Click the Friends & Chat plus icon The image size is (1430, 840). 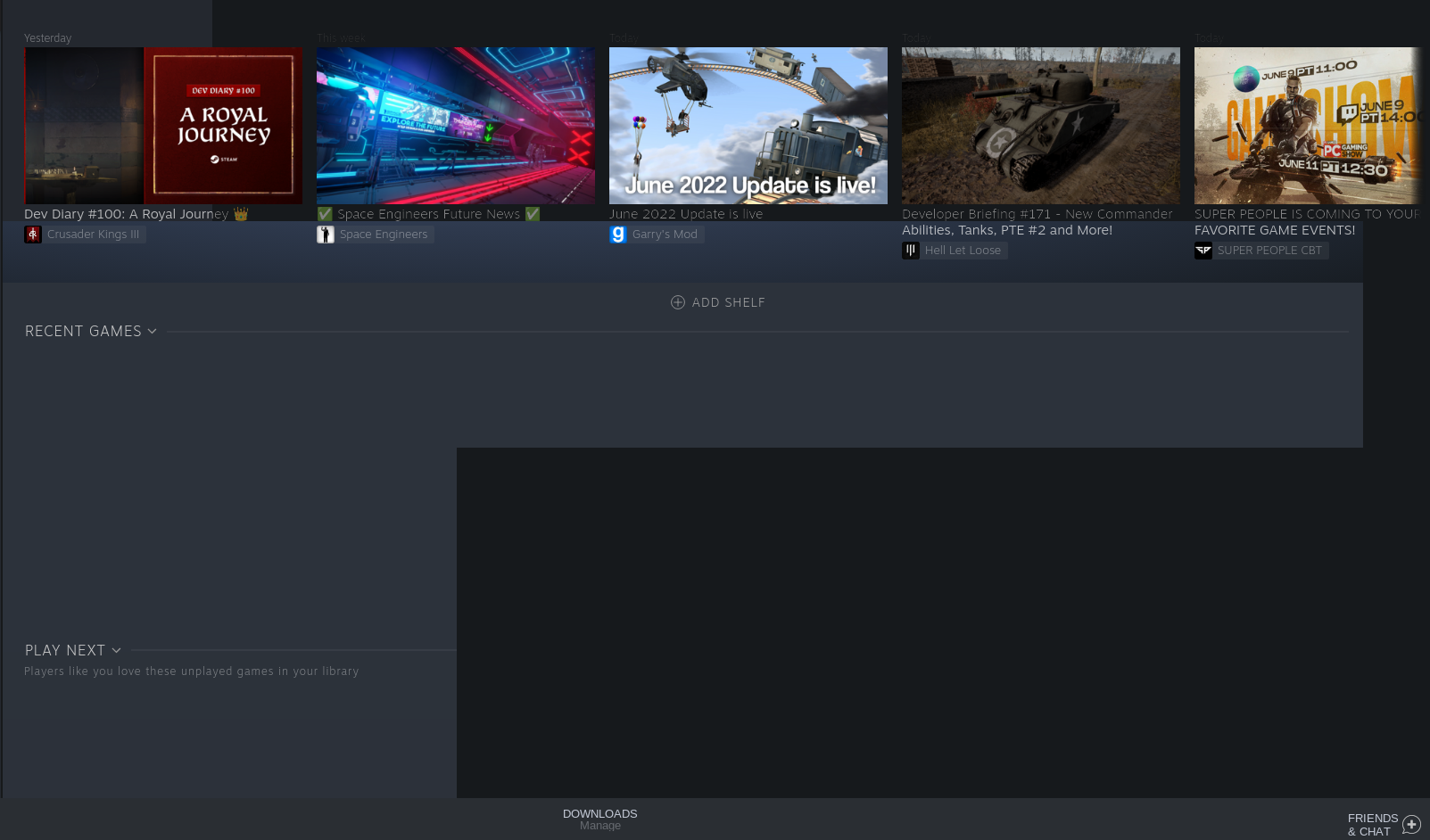pyautogui.click(x=1411, y=825)
